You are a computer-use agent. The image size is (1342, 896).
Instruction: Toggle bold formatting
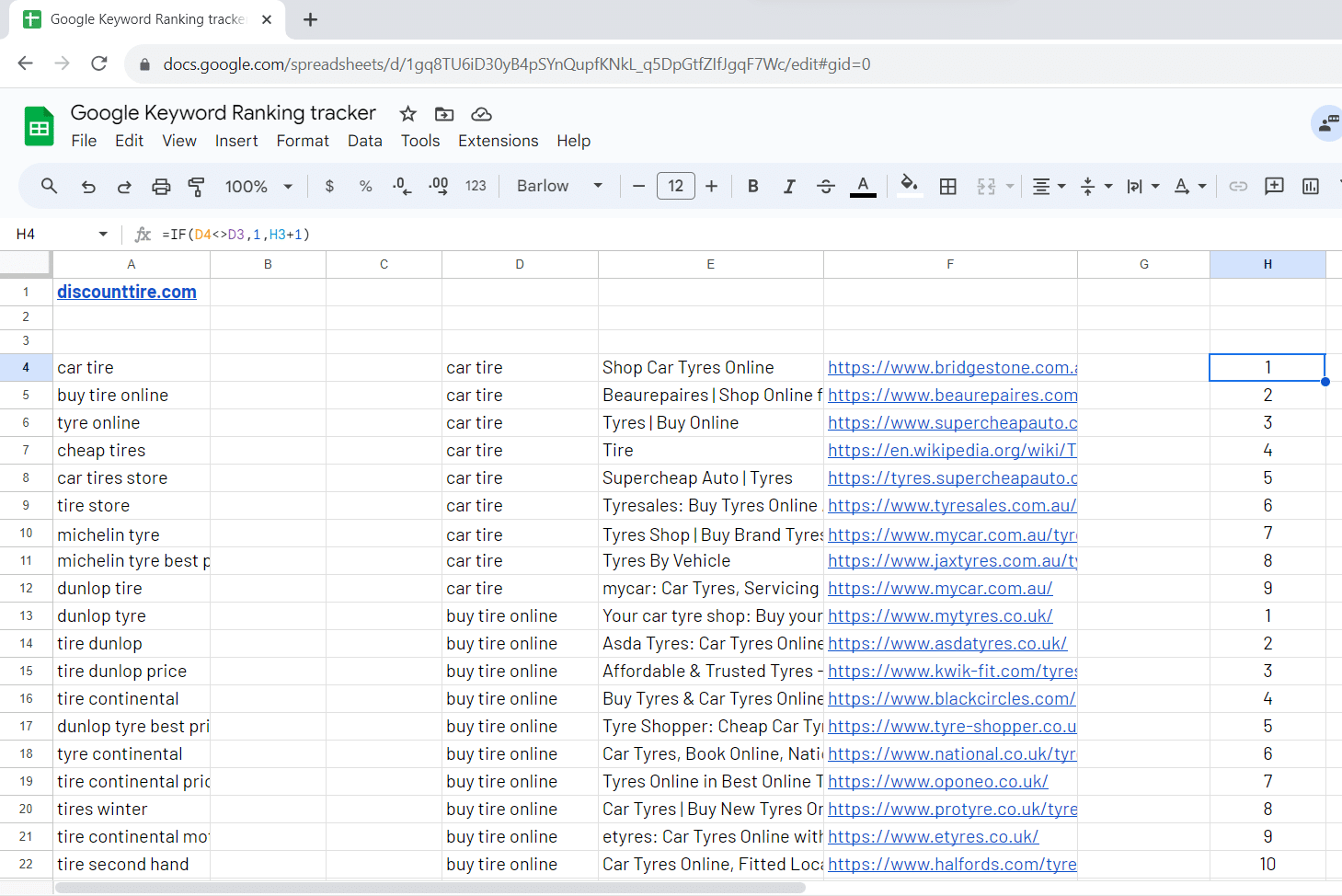752,187
